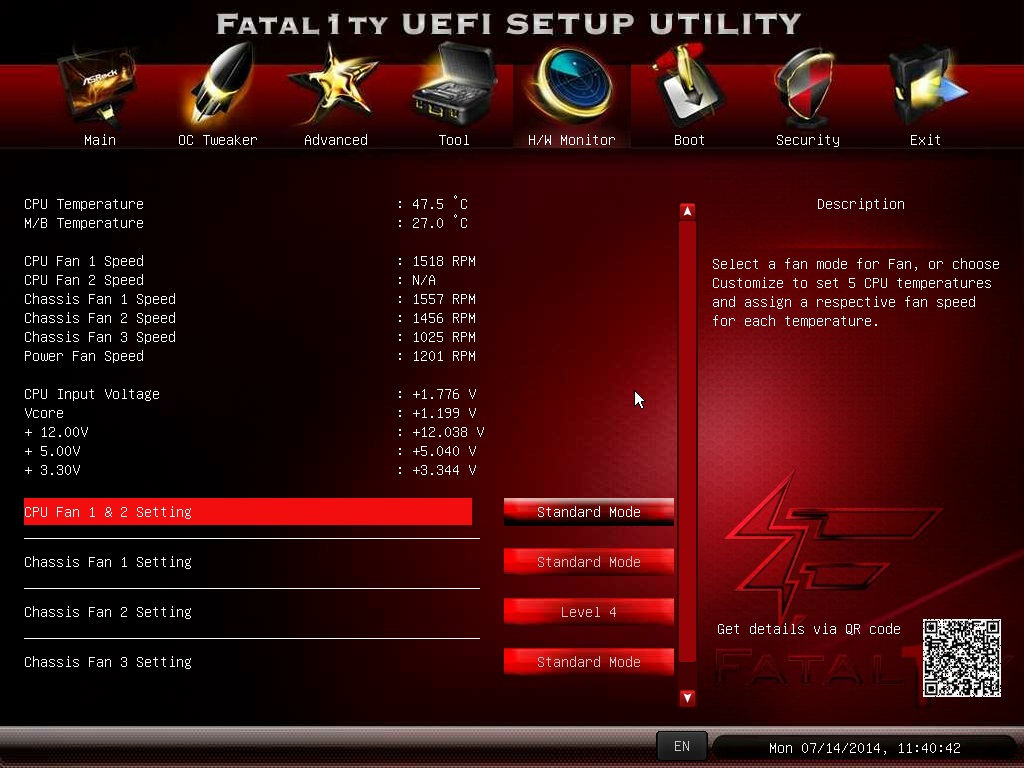Open the Tool tab label
The image size is (1024, 768).
454,140
